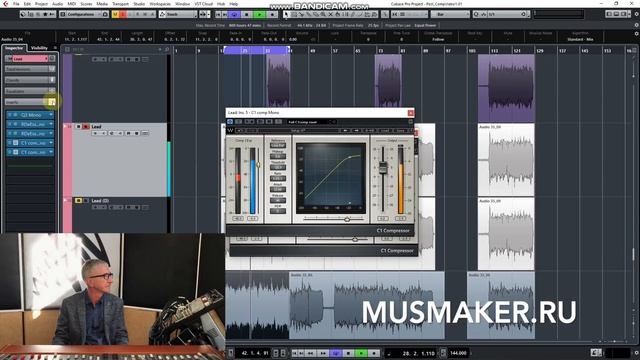Screen dimensions: 640x360
Task: Click the Waves A->B setup button
Action: pos(369,131)
